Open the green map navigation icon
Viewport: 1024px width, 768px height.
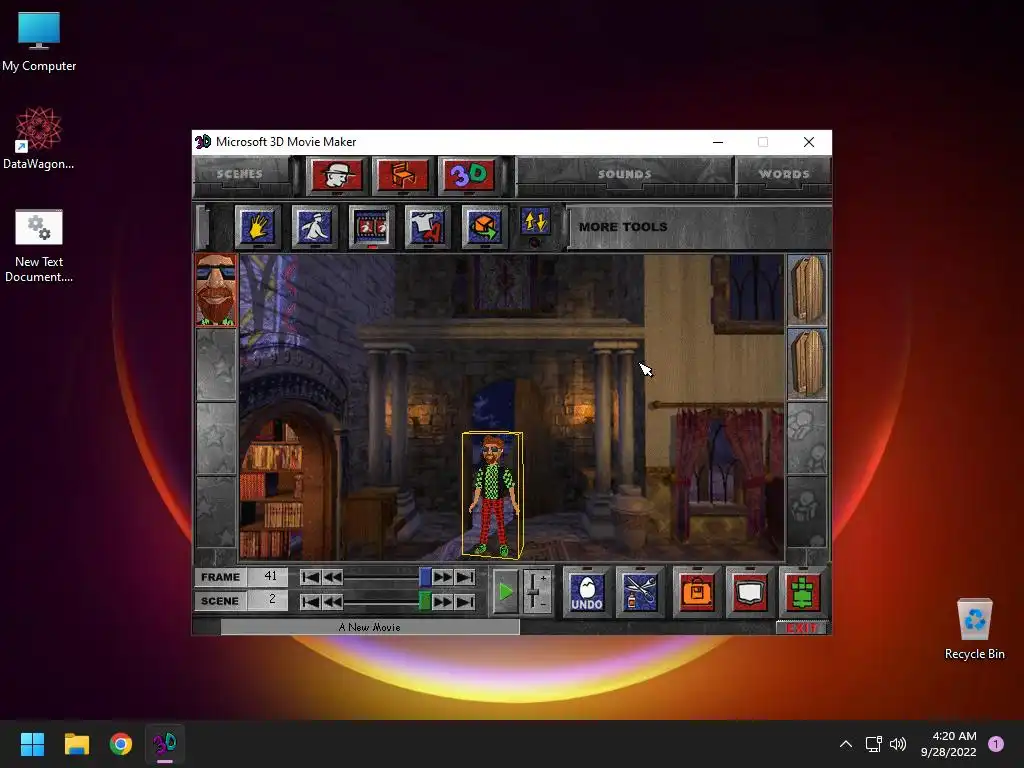[x=803, y=592]
